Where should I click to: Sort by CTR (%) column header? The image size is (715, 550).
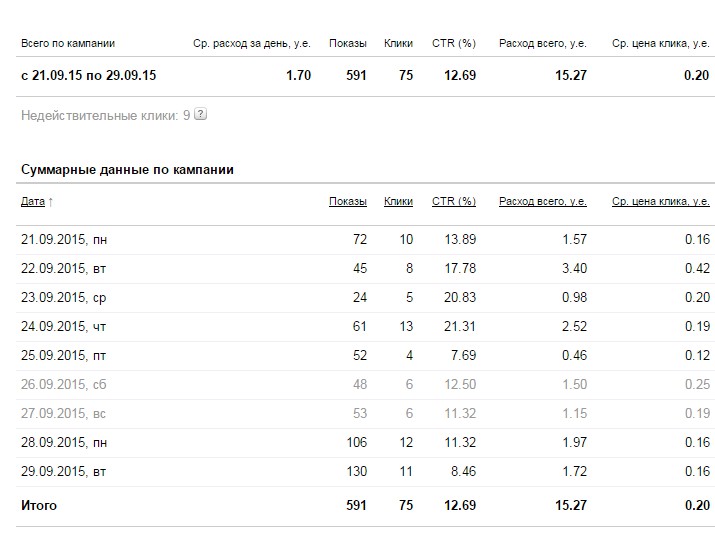tap(454, 201)
